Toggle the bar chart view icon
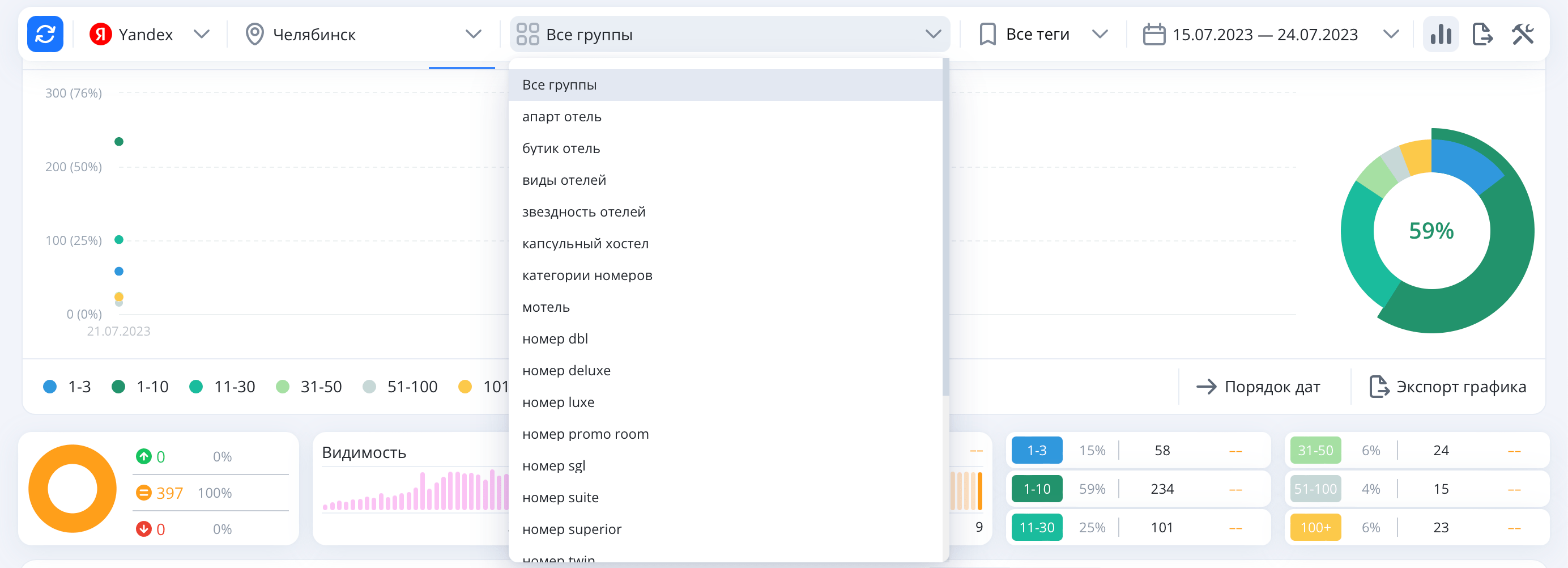 click(x=1440, y=34)
